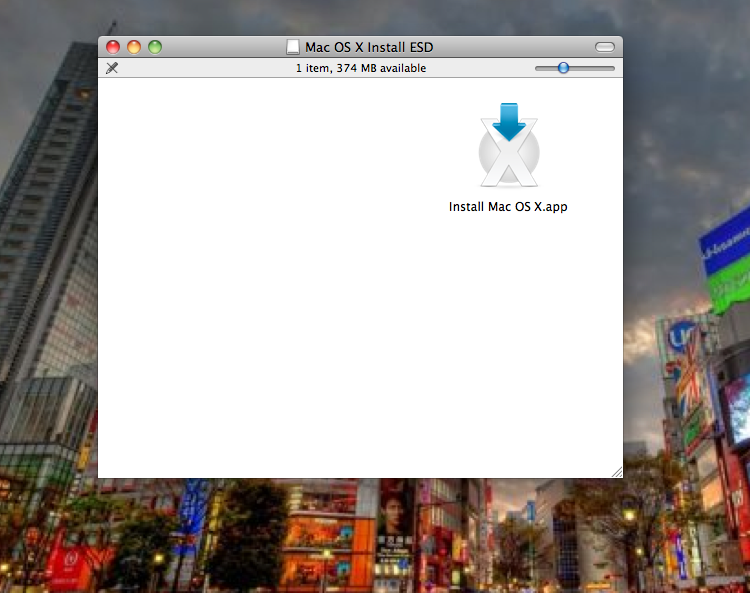Click the crossed-out pencil read-only icon
This screenshot has width=750, height=593.
[112, 68]
